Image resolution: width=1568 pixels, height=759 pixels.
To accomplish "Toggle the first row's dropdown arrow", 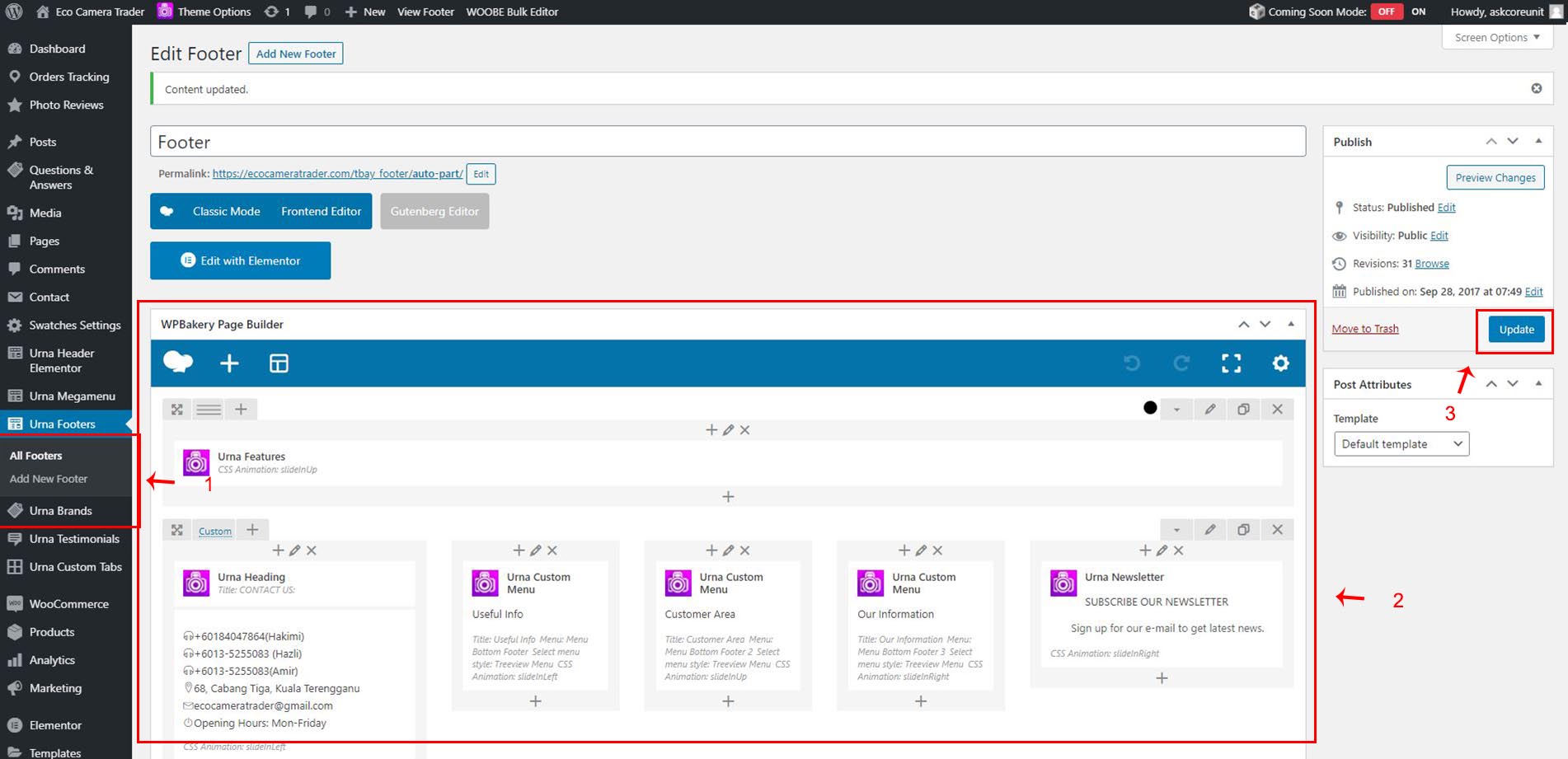I will tap(1176, 410).
